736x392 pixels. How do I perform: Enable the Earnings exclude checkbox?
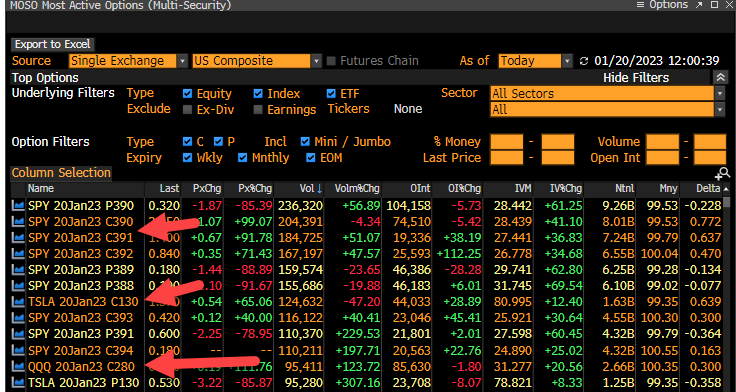[x=258, y=109]
